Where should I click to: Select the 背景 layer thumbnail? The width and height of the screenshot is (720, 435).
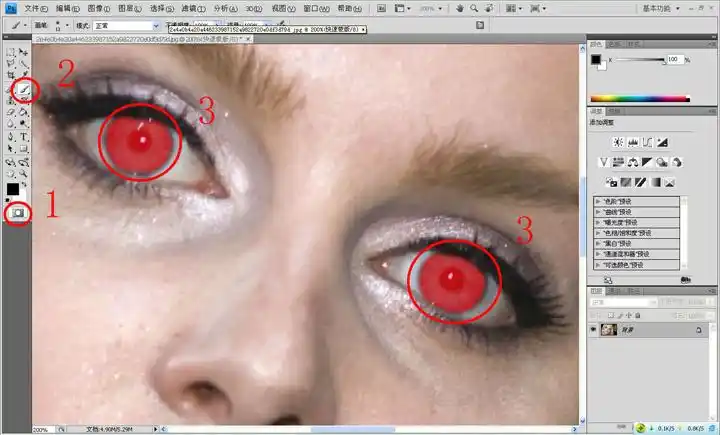pos(607,329)
